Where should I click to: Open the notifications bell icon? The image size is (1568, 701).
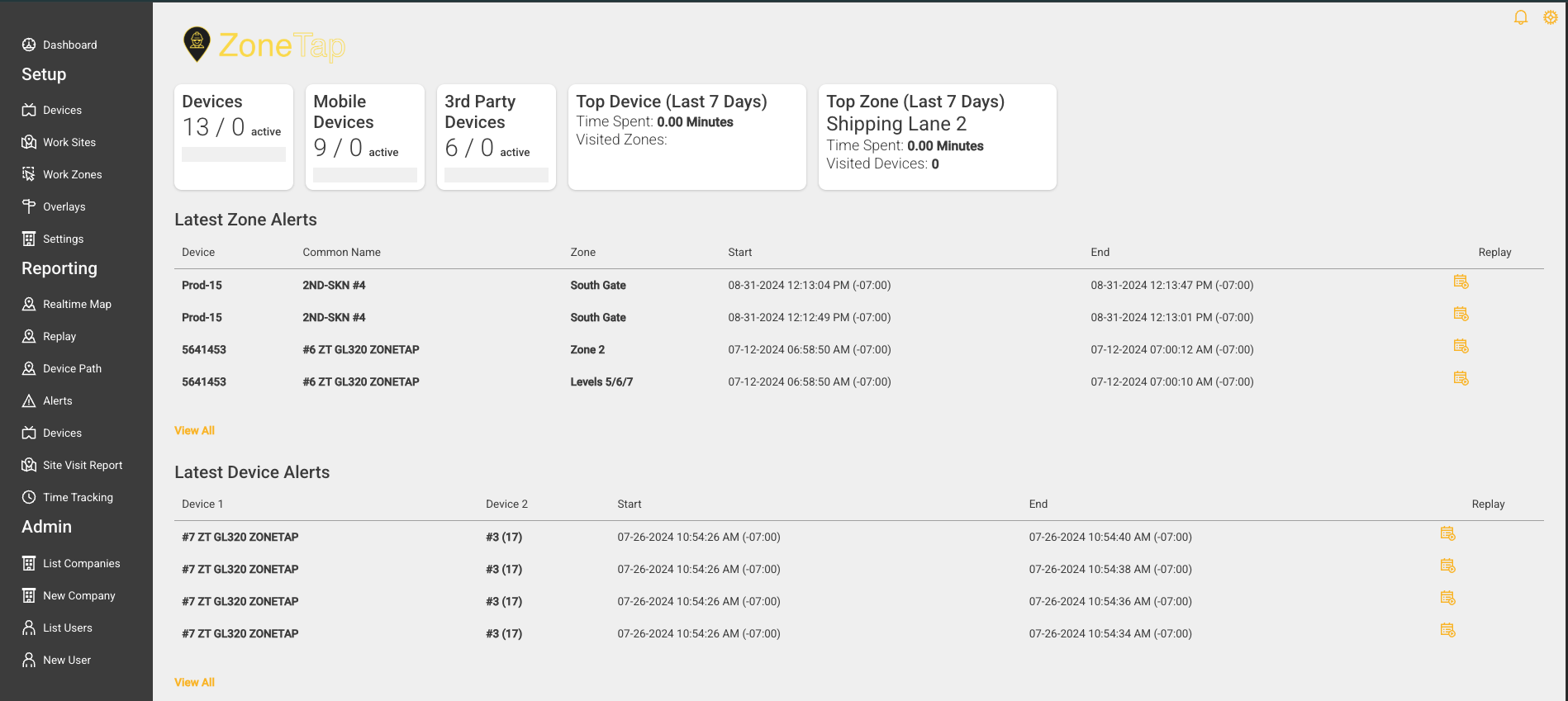pyautogui.click(x=1520, y=17)
